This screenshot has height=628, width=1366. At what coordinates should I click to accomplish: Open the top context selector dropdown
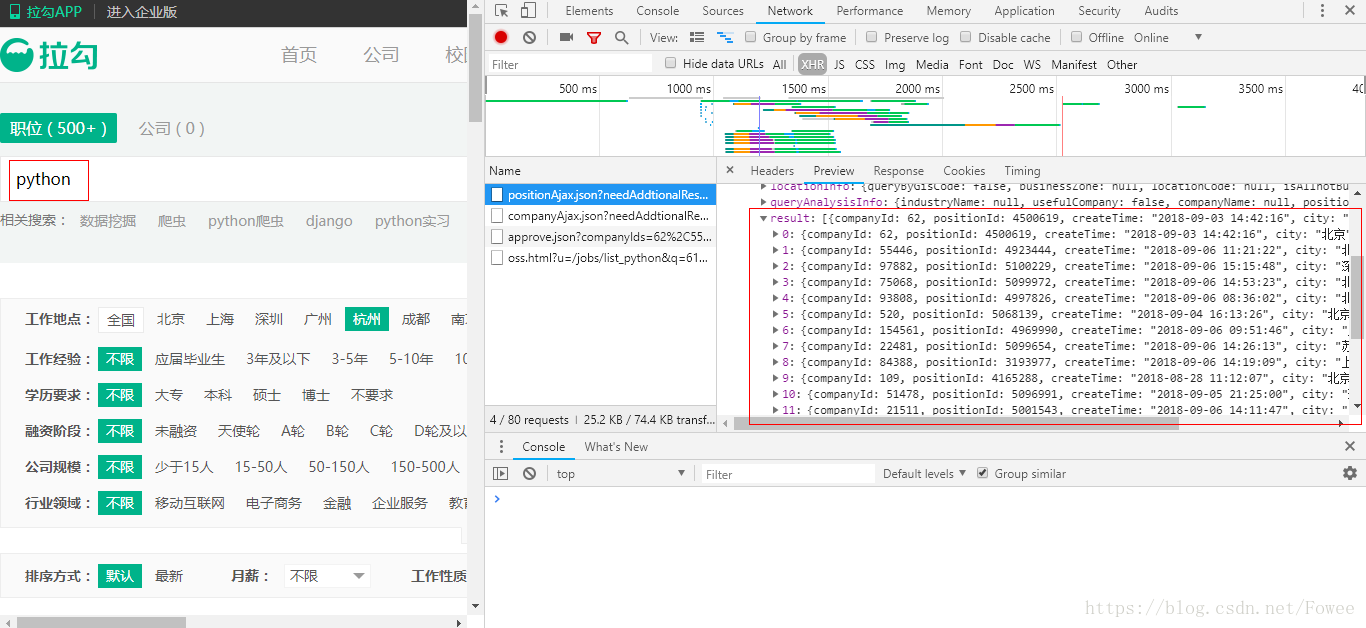point(620,473)
